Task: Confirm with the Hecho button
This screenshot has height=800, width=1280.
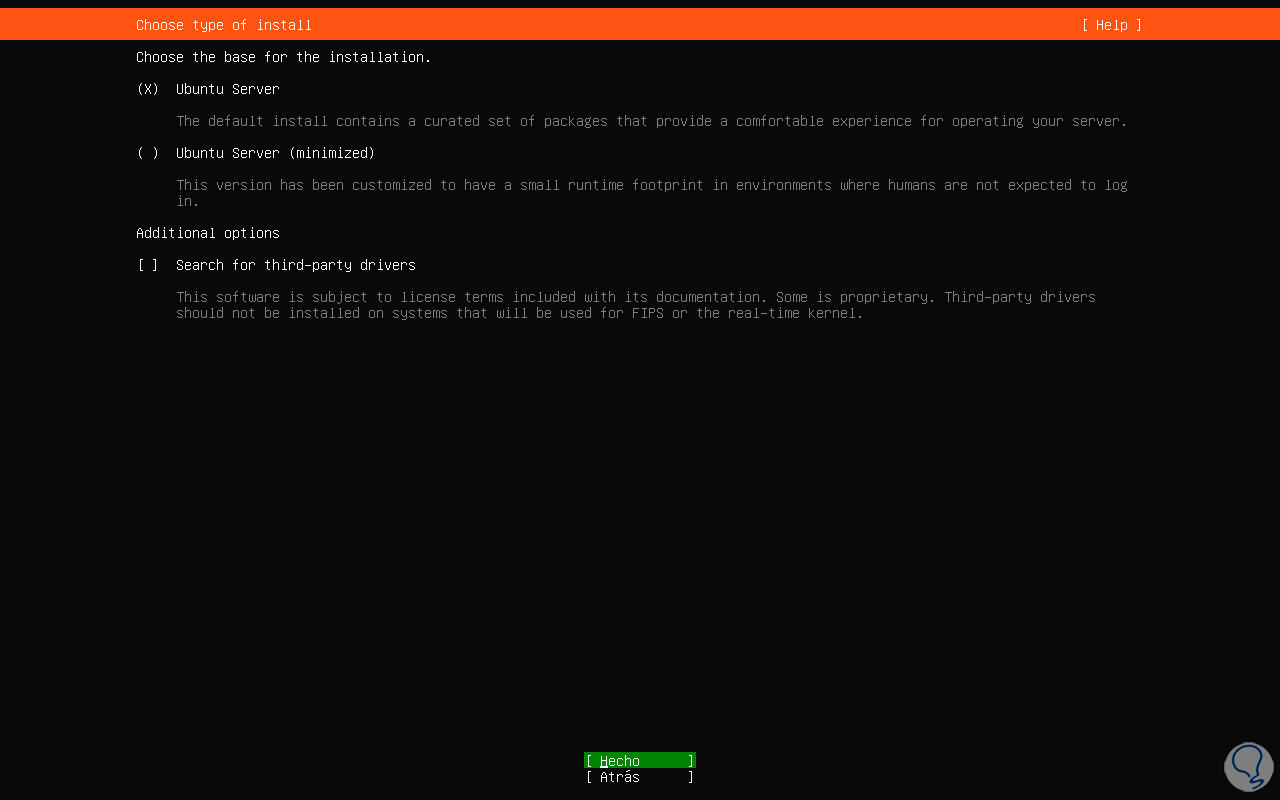Action: click(640, 761)
